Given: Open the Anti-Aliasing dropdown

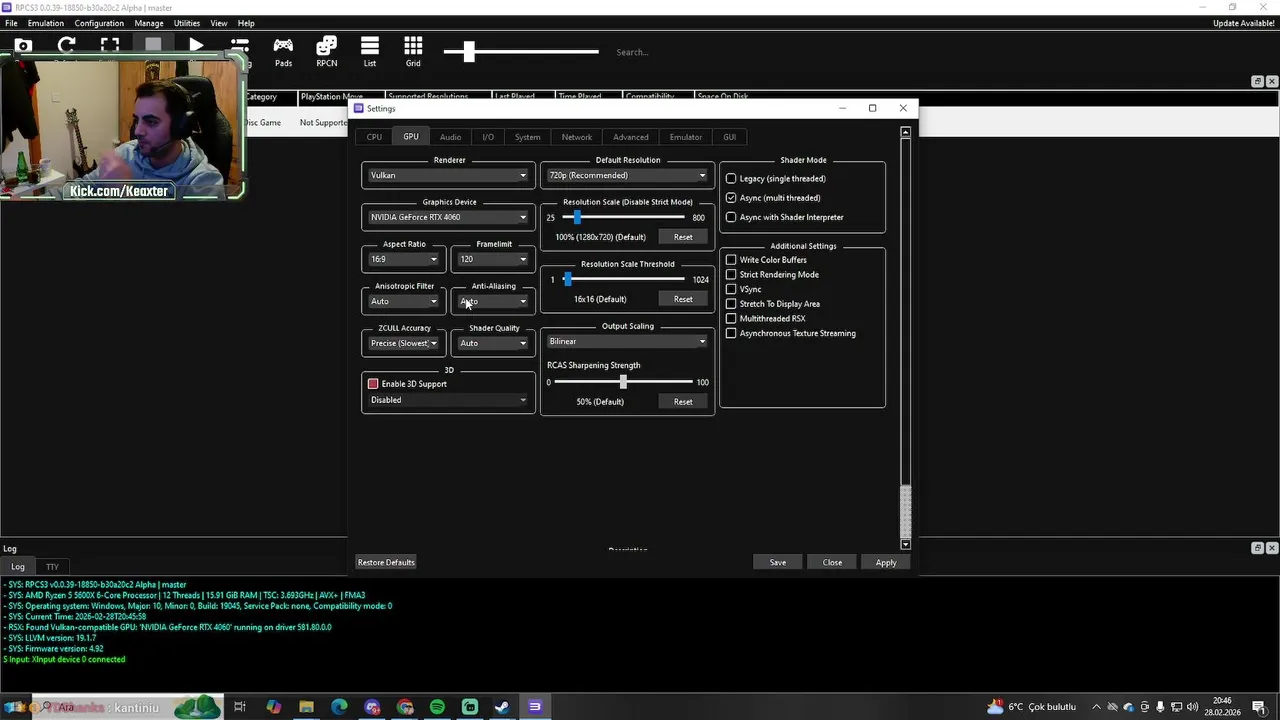Looking at the screenshot, I should point(493,301).
